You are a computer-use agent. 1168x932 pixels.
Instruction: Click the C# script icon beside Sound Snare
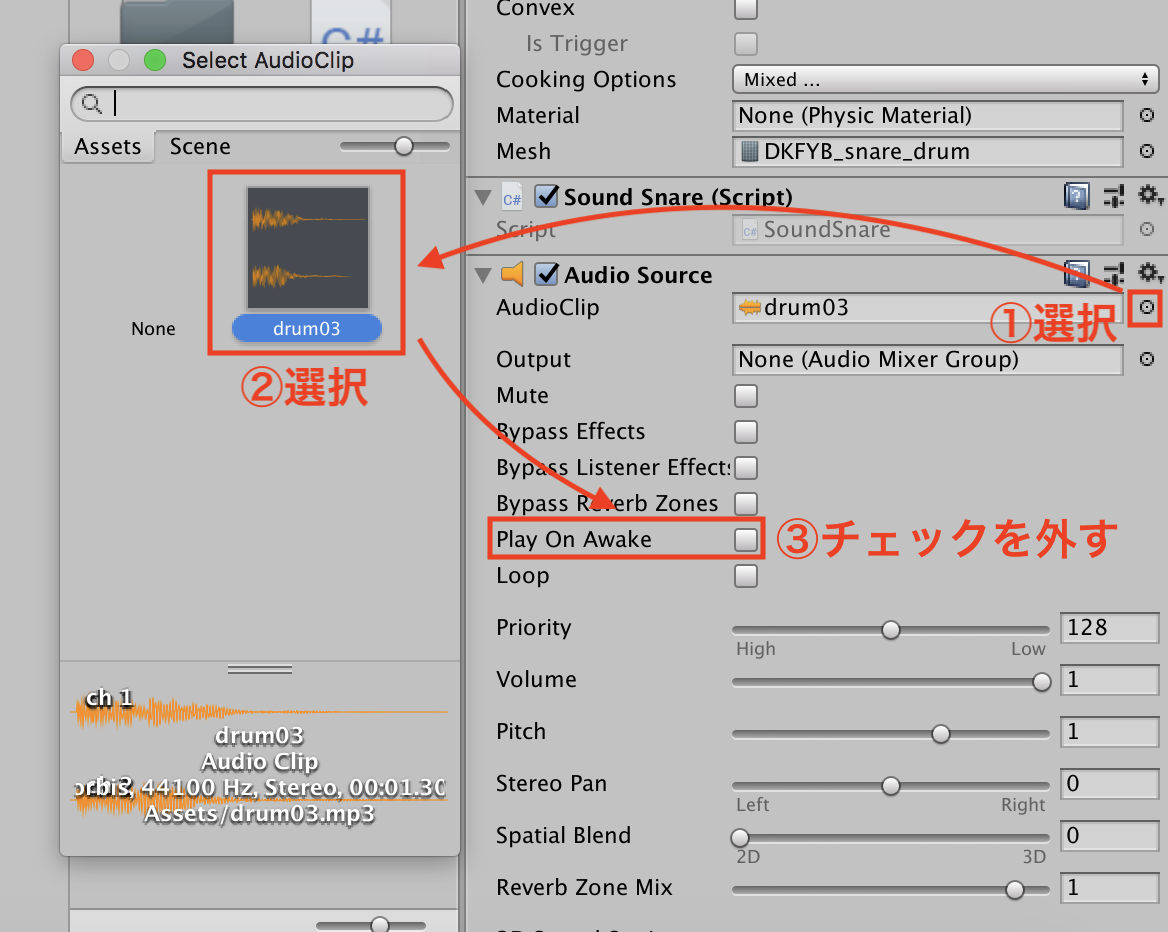512,197
